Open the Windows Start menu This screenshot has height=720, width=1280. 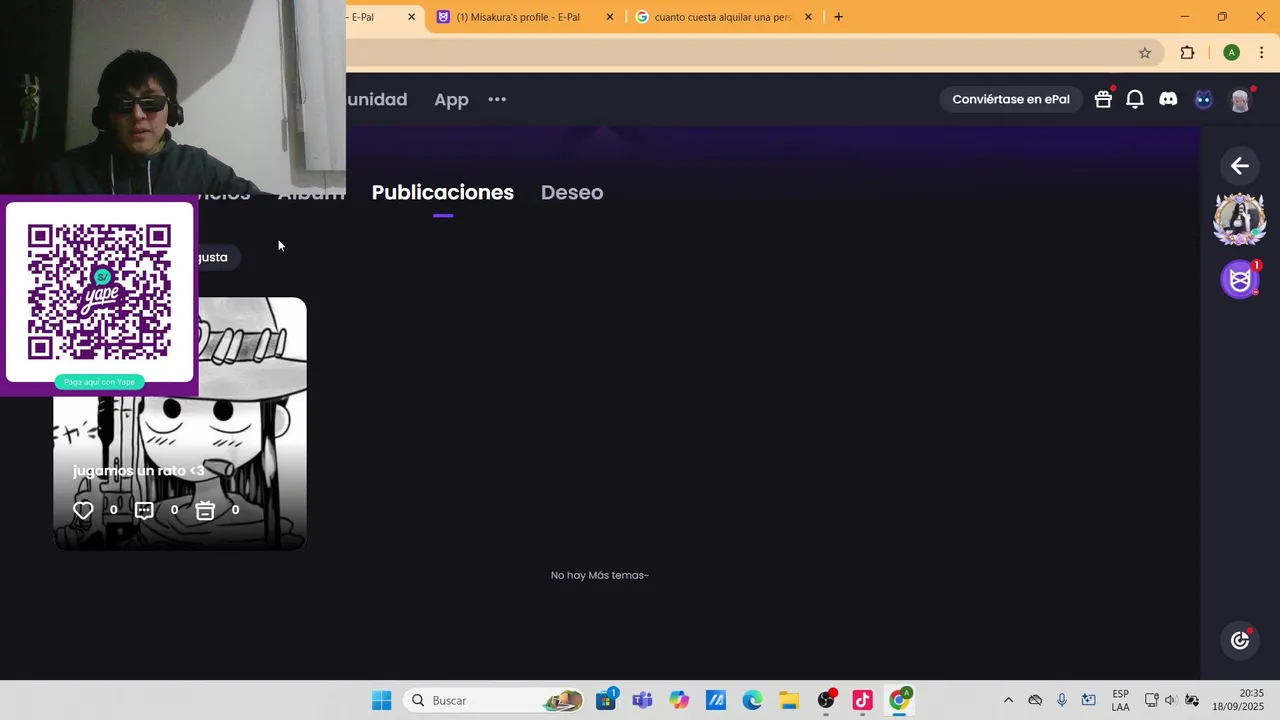382,700
